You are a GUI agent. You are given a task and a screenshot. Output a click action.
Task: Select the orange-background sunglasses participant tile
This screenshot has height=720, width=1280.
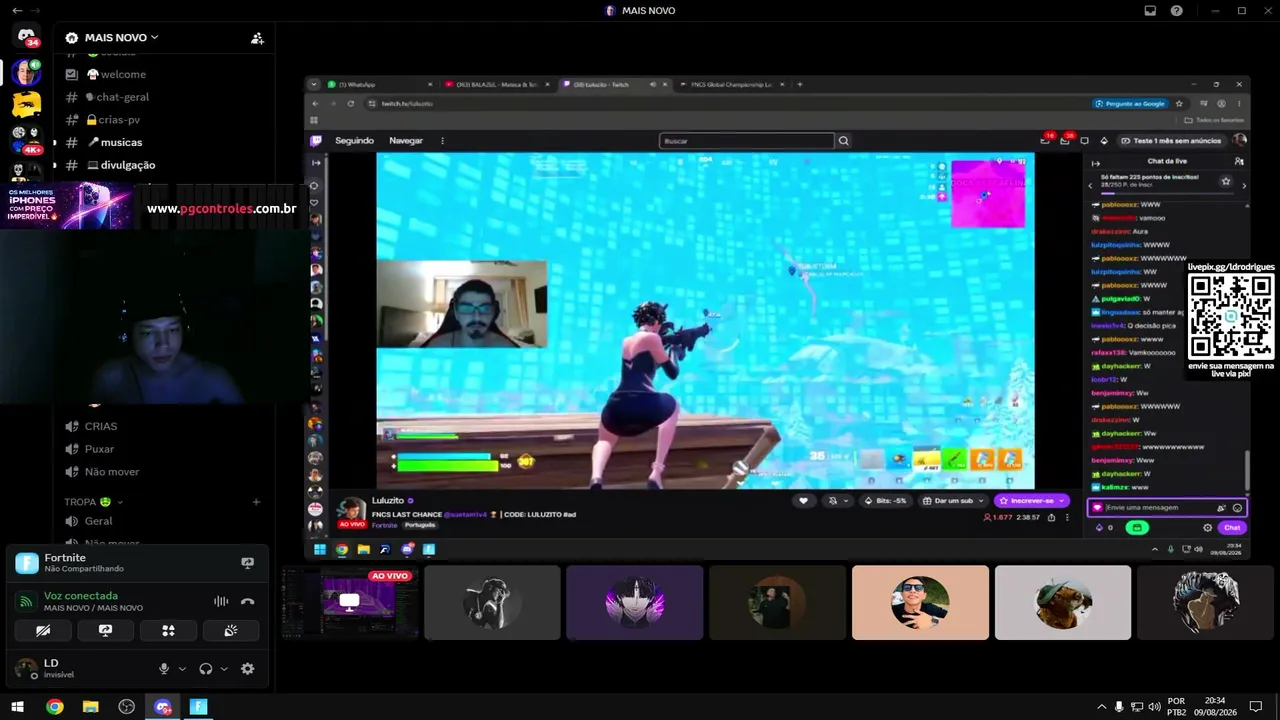(x=920, y=603)
